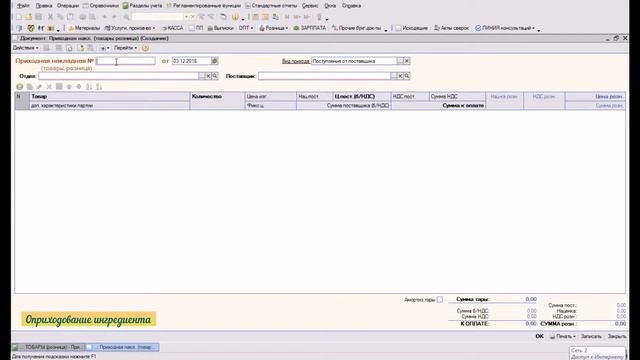Click the Материалы toolbar button
The image size is (640, 360).
click(84, 28)
